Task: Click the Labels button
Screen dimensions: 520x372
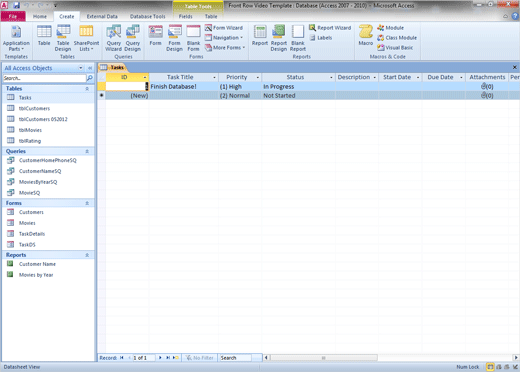Action: click(x=321, y=38)
